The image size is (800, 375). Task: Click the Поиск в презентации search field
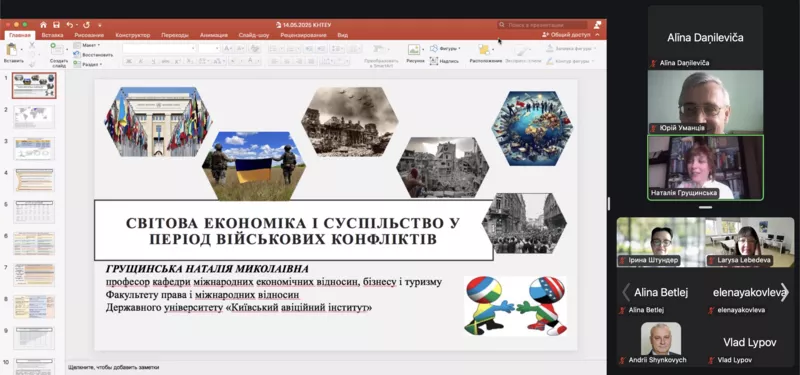coord(542,24)
